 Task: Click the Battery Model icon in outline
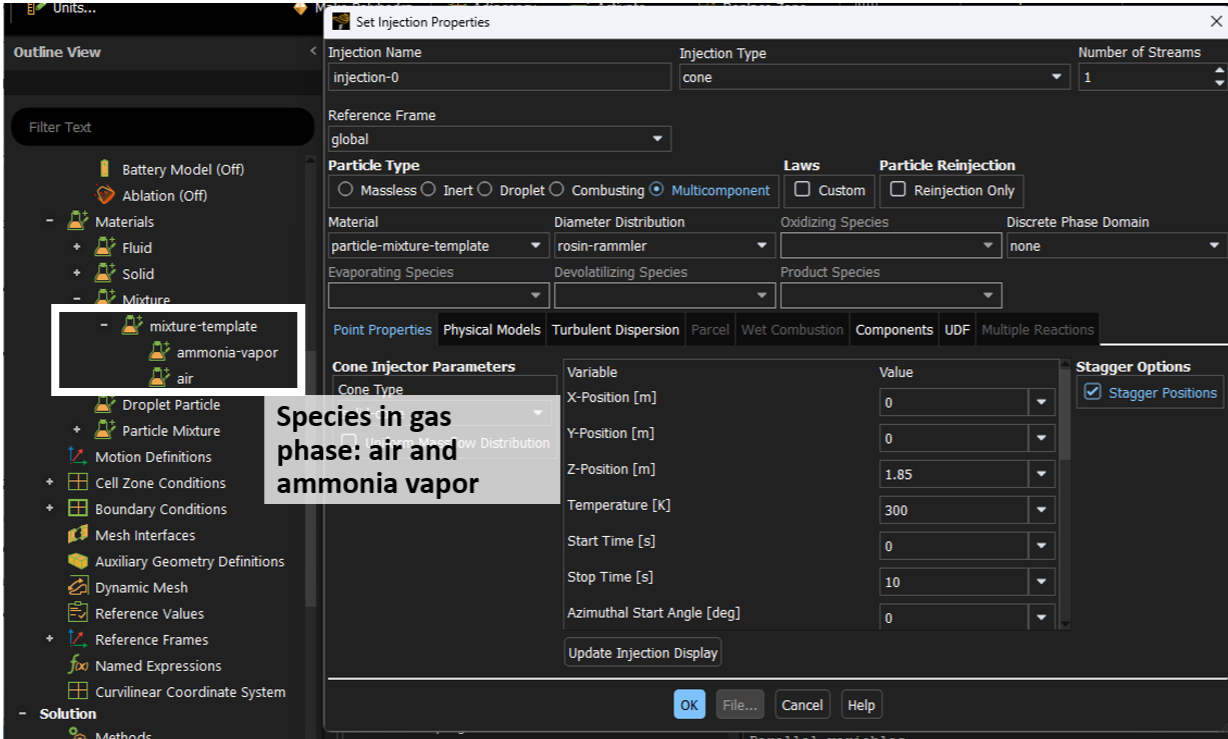pos(105,169)
